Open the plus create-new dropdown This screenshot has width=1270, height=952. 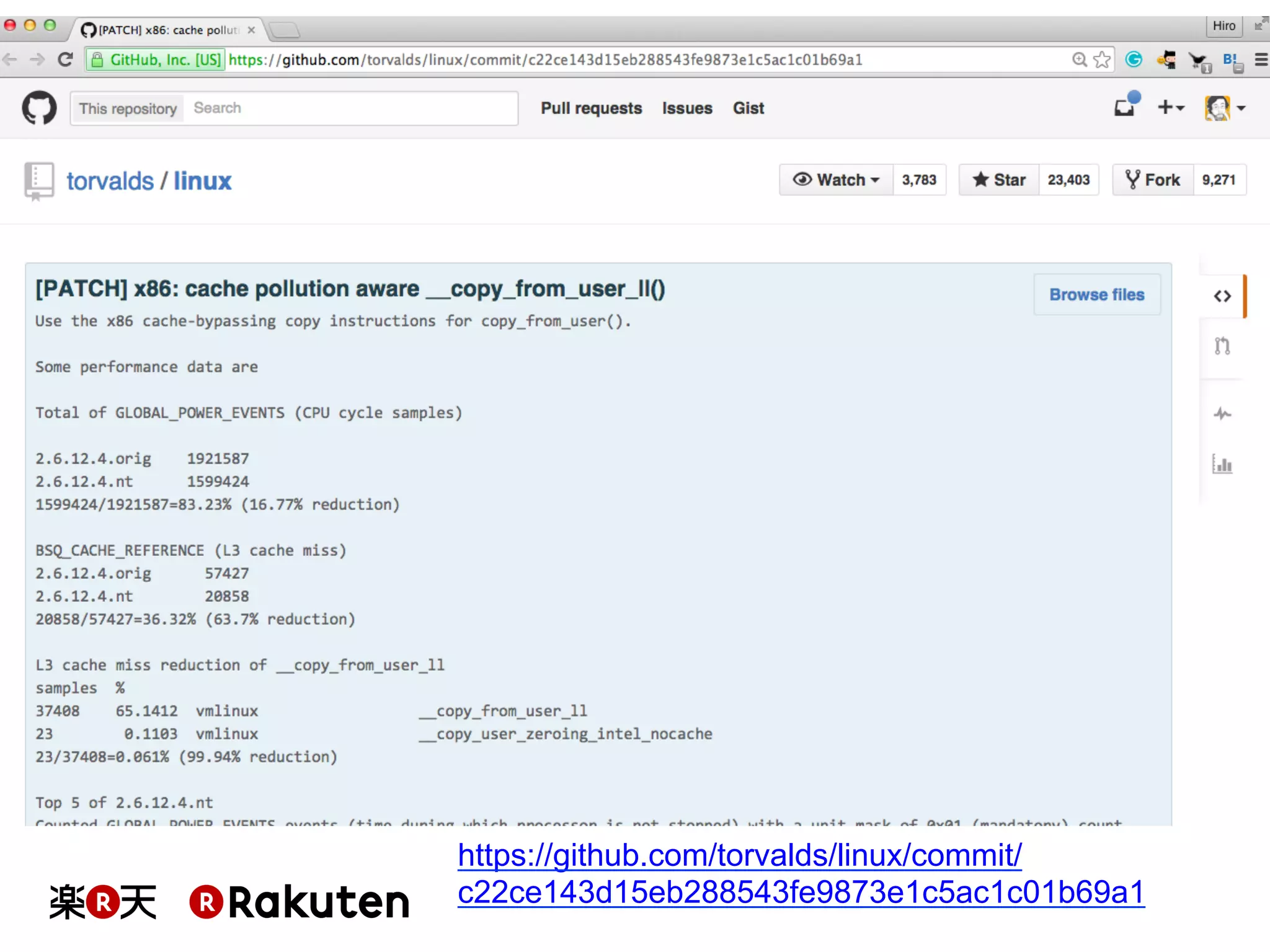tap(1171, 107)
